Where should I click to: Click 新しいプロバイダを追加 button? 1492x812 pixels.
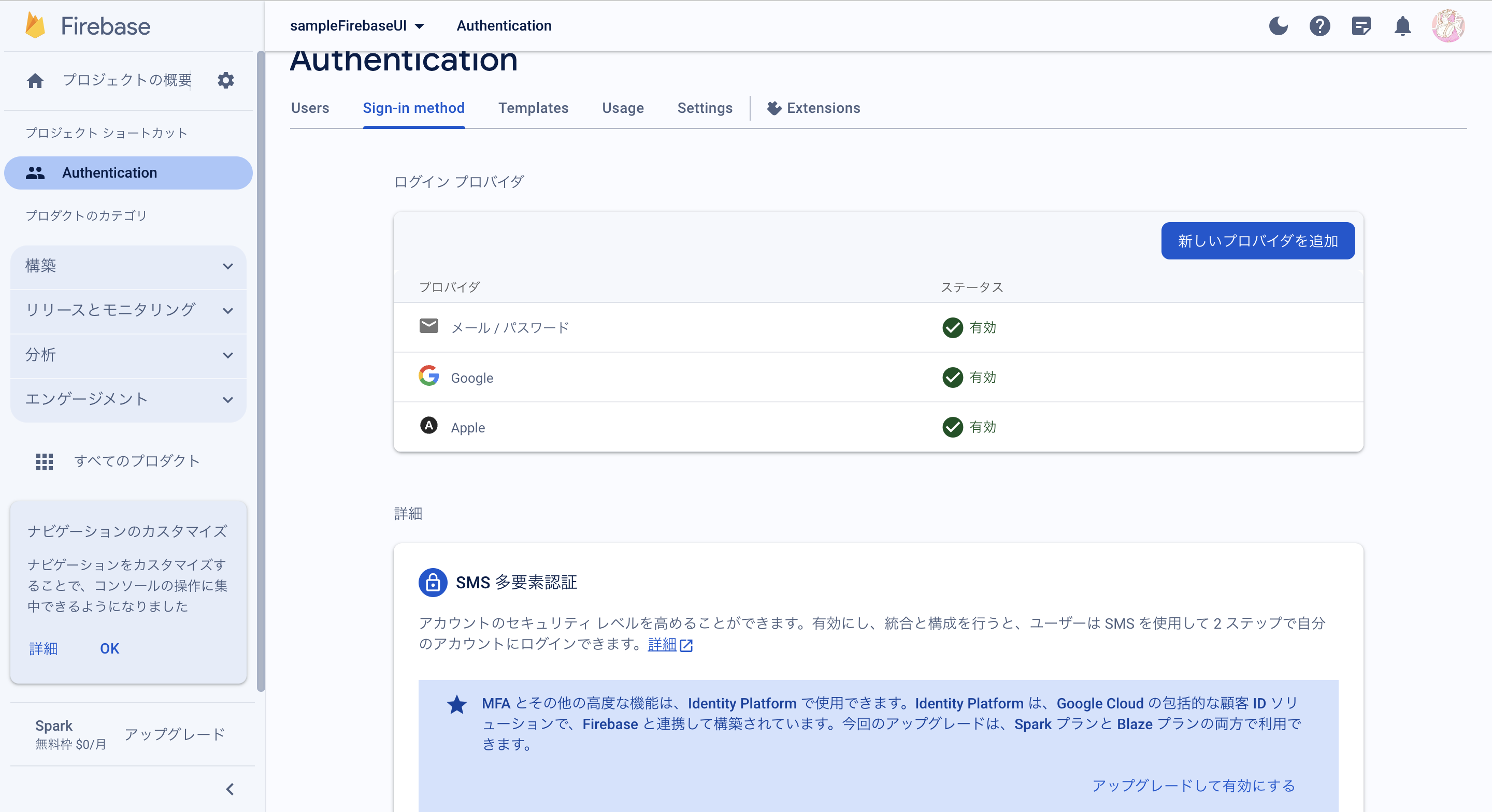1257,241
